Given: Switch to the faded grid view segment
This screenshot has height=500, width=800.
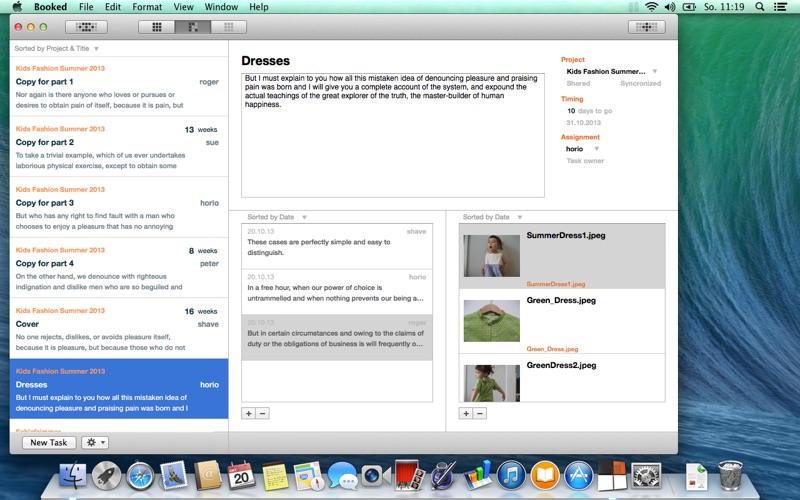Looking at the screenshot, I should (x=229, y=27).
